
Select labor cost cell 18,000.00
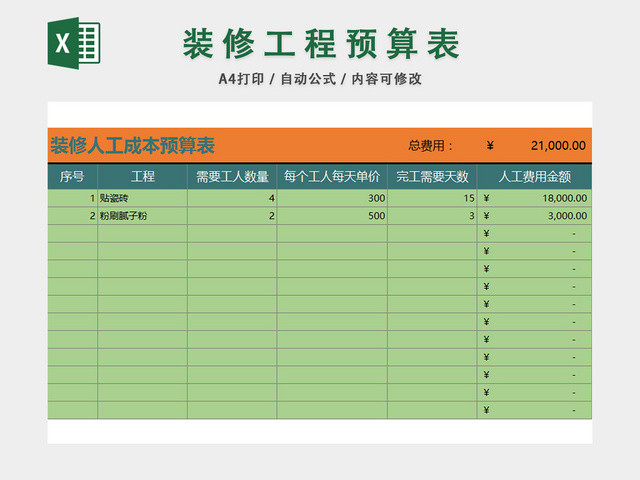(x=534, y=198)
